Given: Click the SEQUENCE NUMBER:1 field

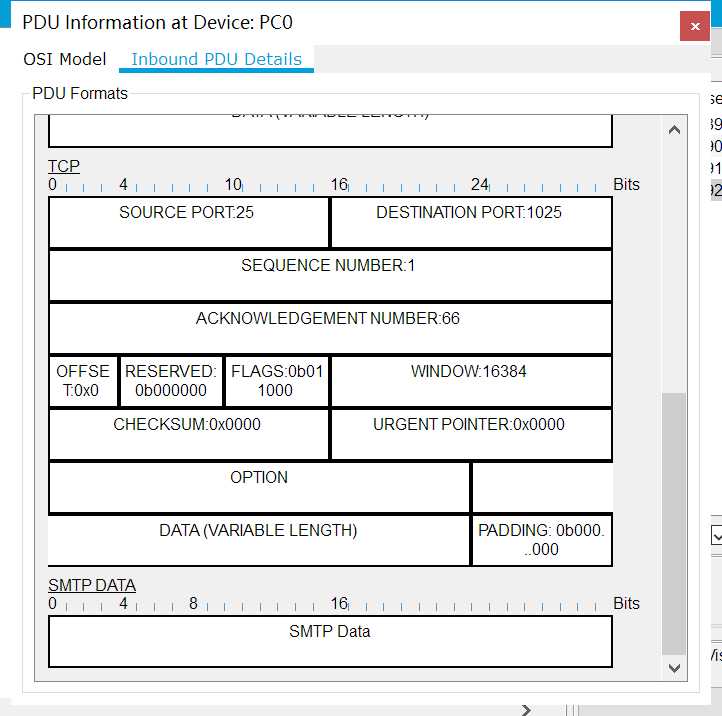Looking at the screenshot, I should point(330,275).
